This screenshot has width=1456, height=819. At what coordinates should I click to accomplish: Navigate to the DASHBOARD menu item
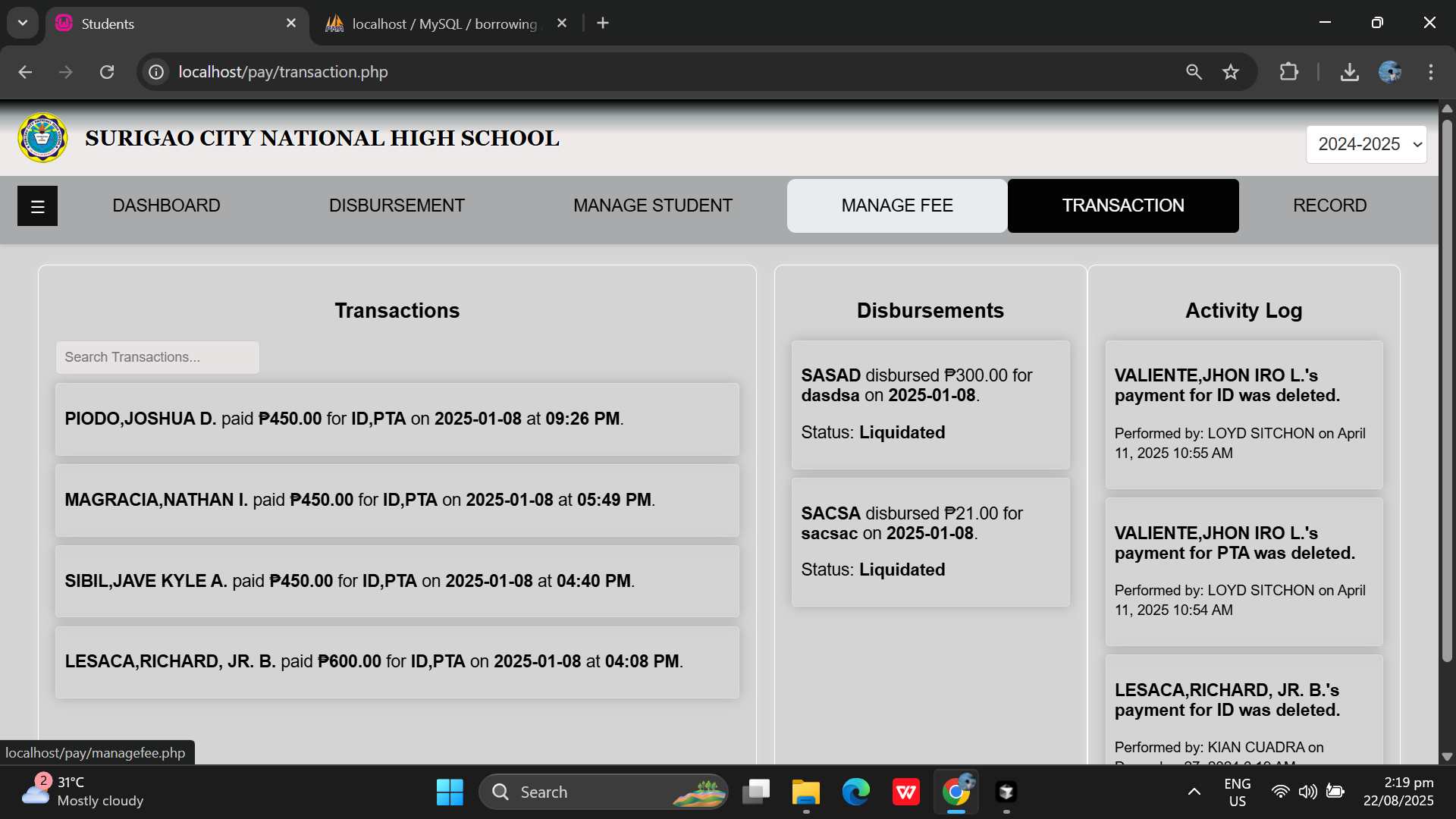coord(166,206)
